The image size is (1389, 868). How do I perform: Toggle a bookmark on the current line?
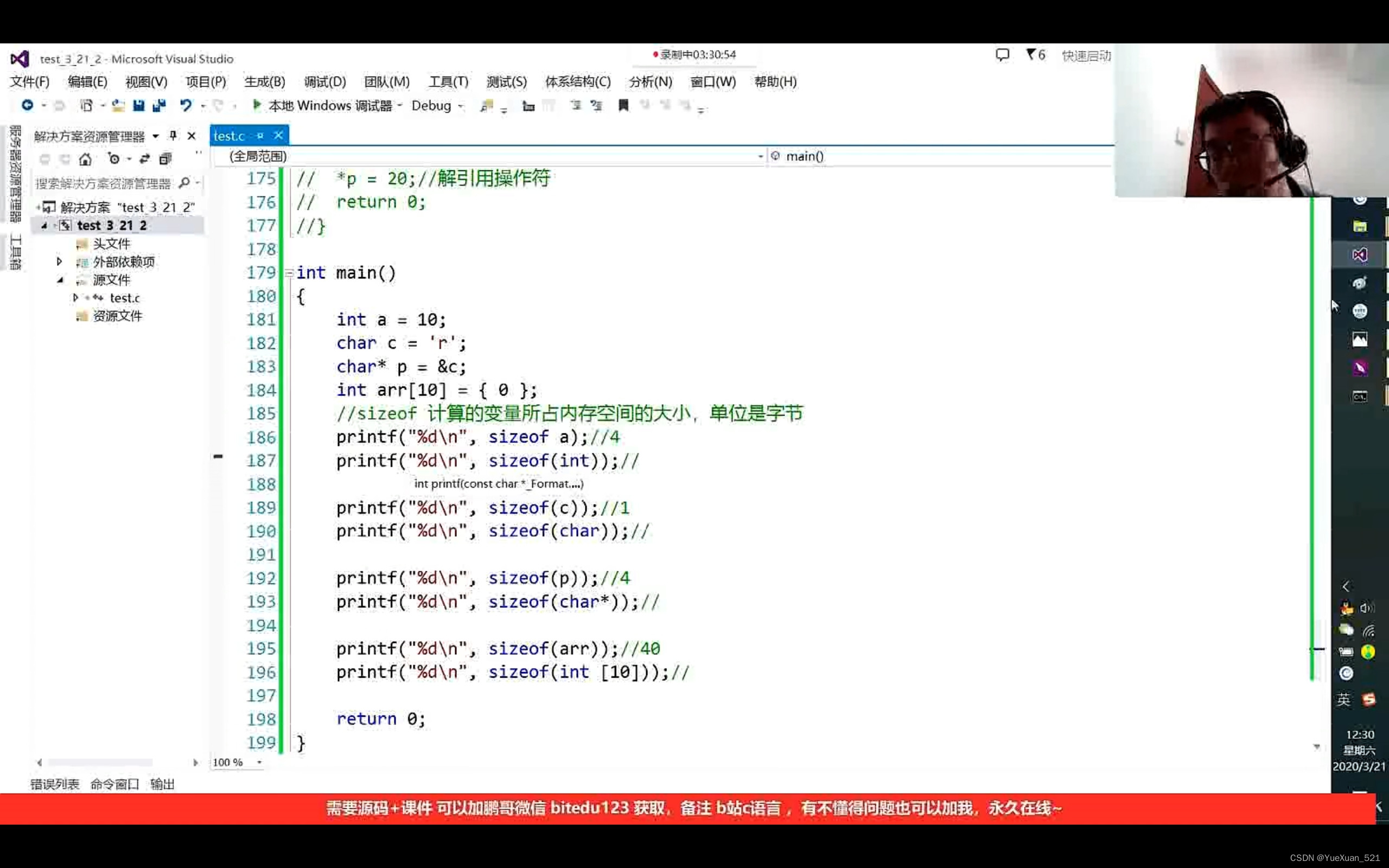click(x=623, y=105)
